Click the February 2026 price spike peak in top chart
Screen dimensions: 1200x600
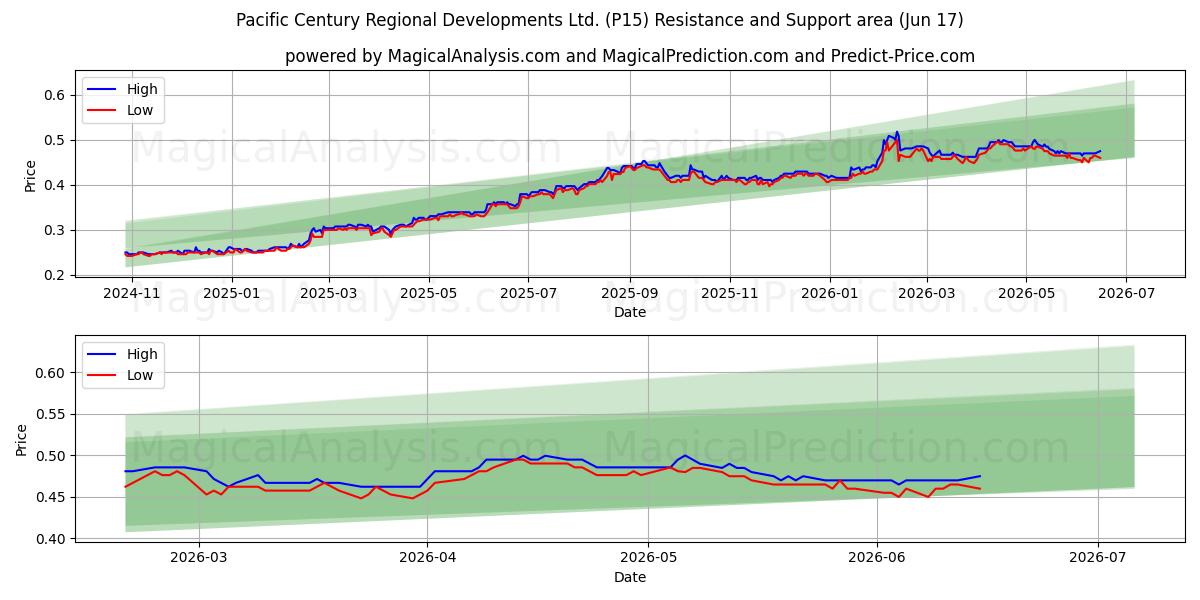point(897,132)
